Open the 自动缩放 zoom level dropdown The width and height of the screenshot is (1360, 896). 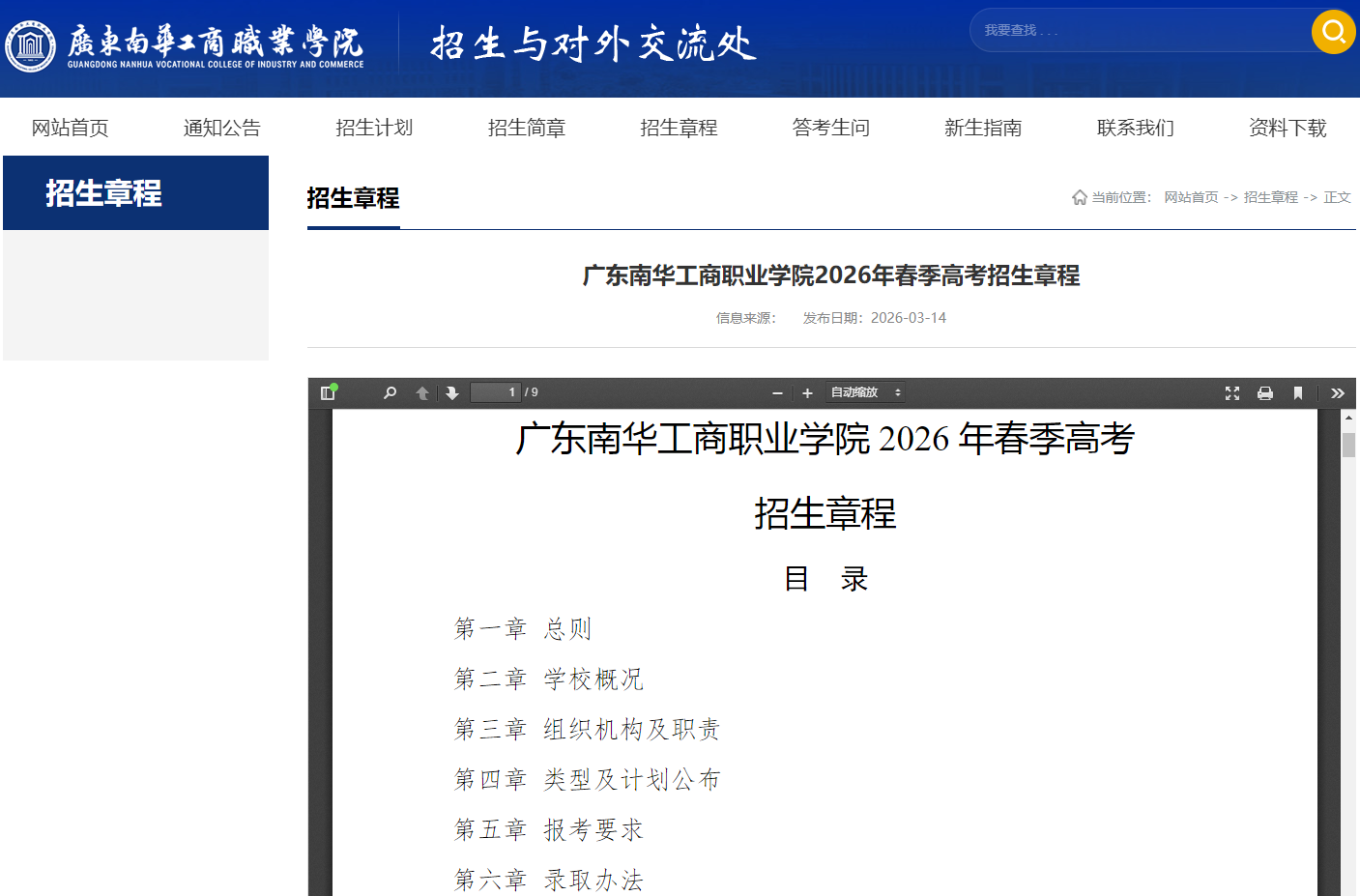click(x=865, y=392)
